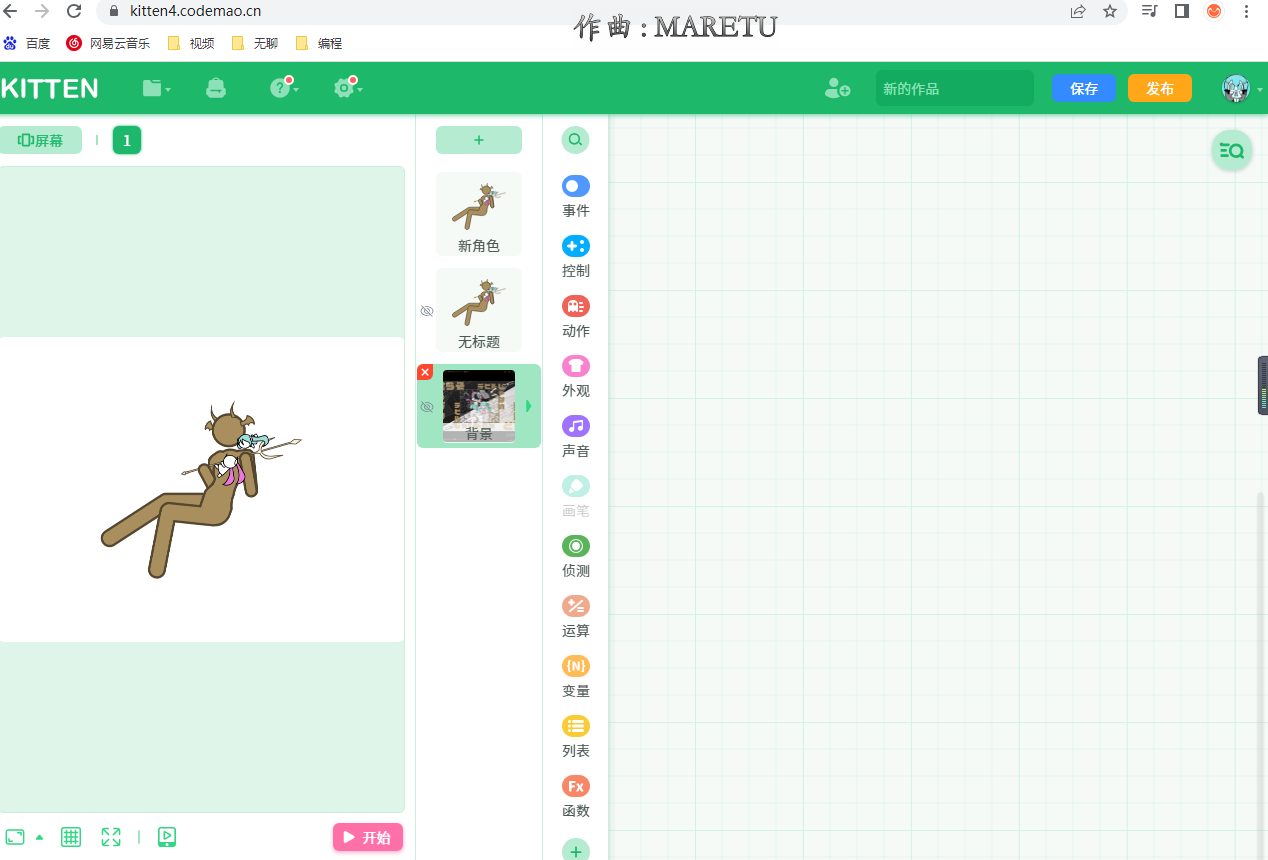This screenshot has width=1268, height=860.
Task: Select the 控制 control block category
Action: (x=576, y=257)
